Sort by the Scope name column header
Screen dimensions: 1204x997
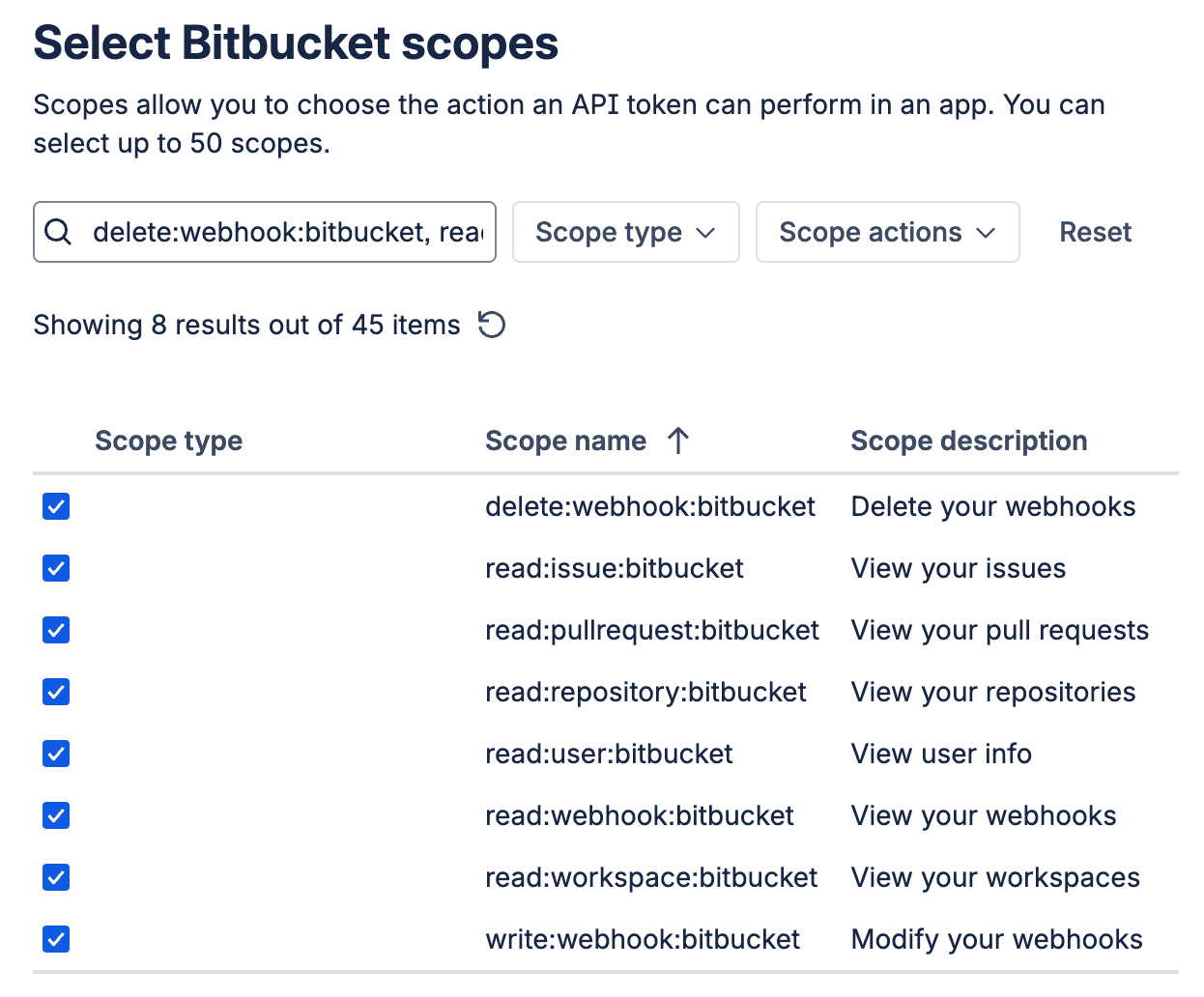[565, 441]
